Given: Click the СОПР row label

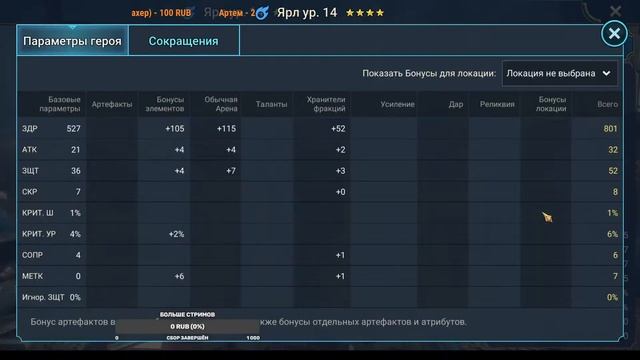Looking at the screenshot, I should coord(32,255).
